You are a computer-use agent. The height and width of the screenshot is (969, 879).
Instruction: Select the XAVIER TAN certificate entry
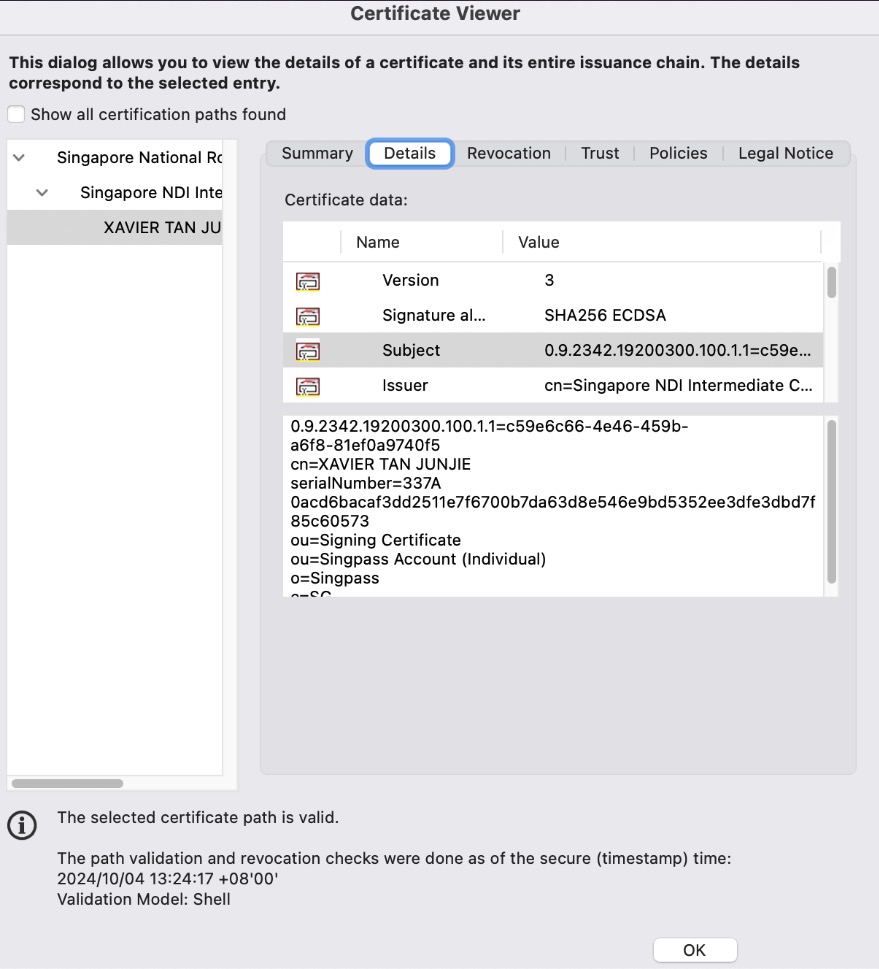click(x=161, y=228)
